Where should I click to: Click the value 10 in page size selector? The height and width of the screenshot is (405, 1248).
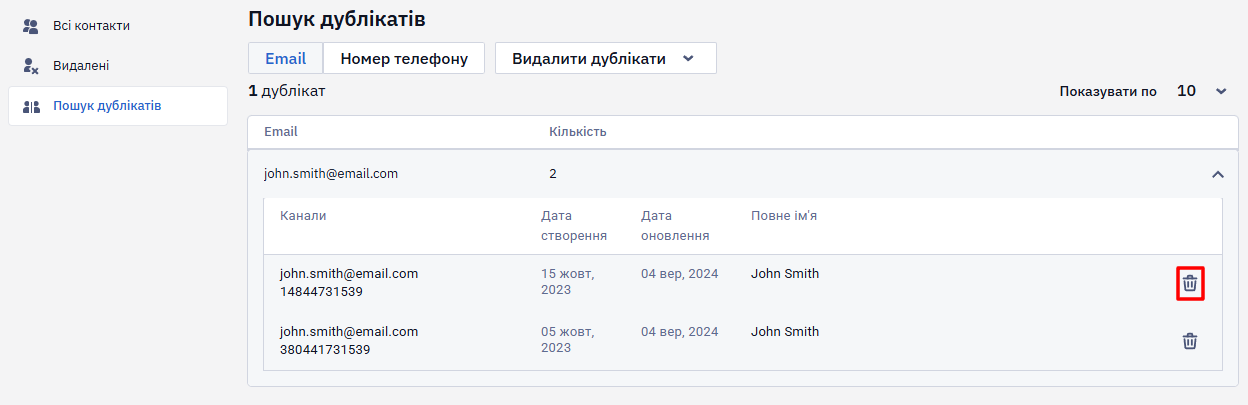pos(1186,91)
